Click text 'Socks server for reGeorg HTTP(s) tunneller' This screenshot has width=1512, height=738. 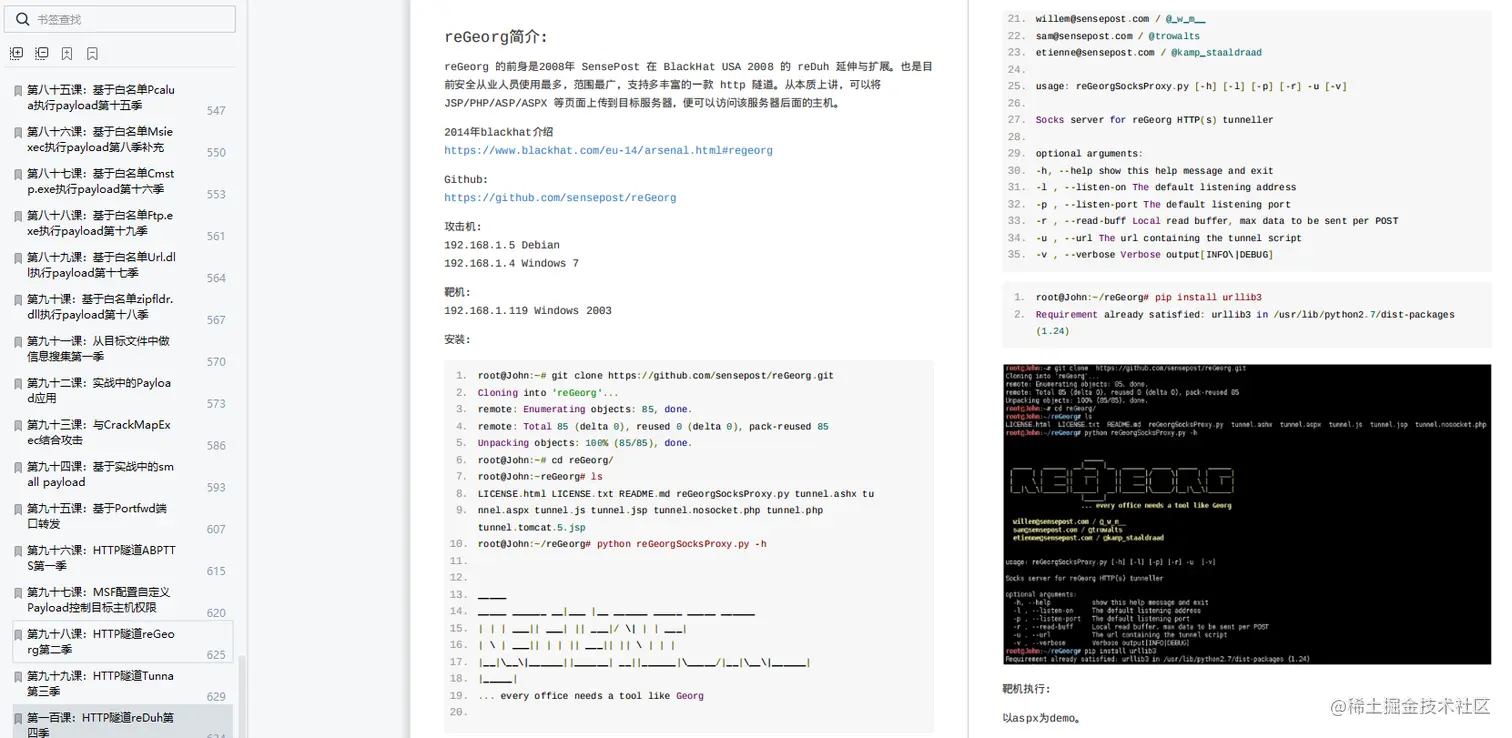1154,120
